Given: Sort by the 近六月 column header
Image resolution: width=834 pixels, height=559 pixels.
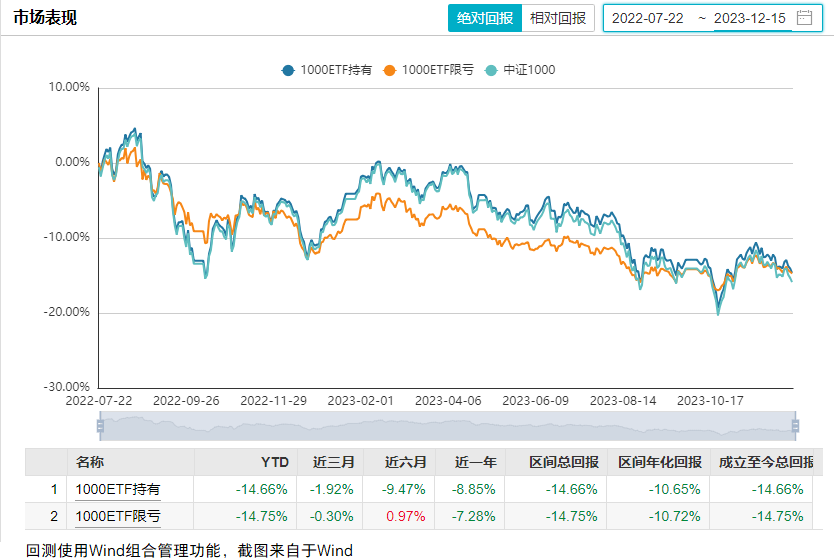Looking at the screenshot, I should pos(405,462).
